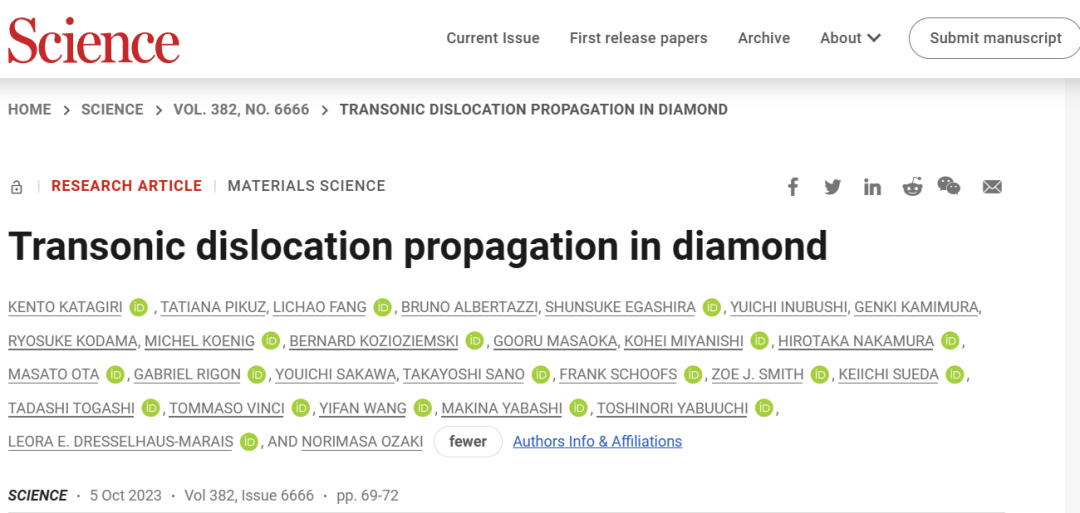
Task: Expand the About dropdown menu
Action: click(x=850, y=38)
